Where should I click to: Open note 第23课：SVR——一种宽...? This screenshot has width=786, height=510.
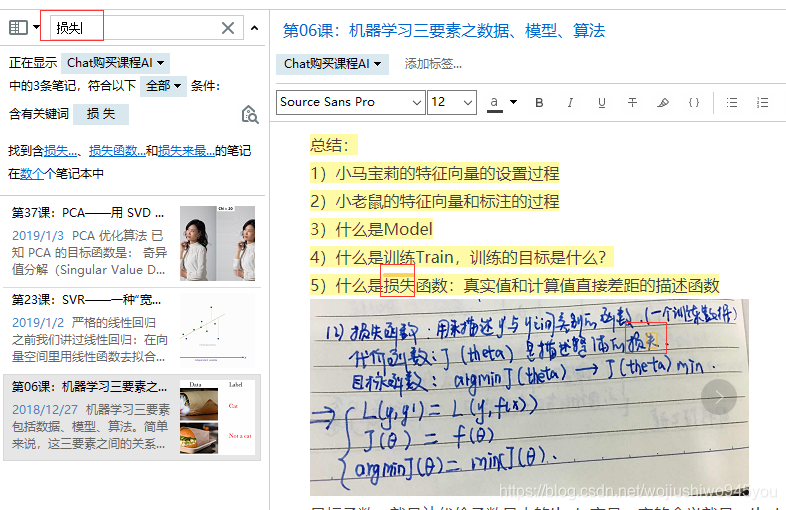pyautogui.click(x=132, y=330)
